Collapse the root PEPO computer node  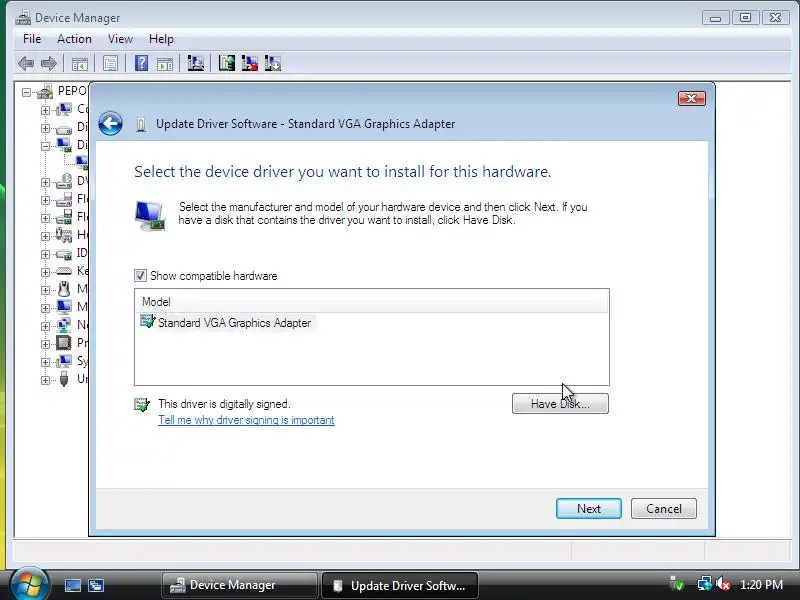[x=27, y=92]
